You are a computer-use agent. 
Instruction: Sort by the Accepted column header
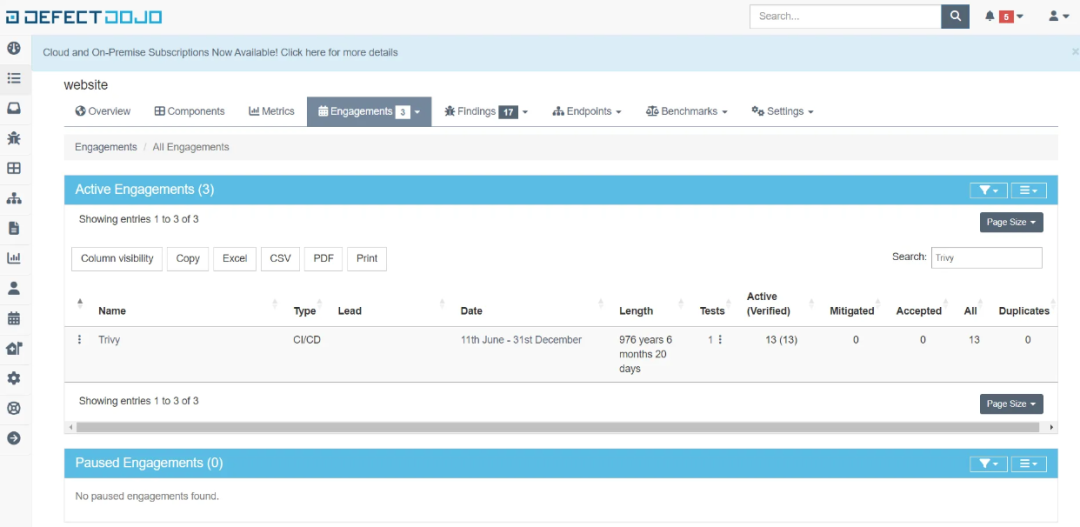919,311
